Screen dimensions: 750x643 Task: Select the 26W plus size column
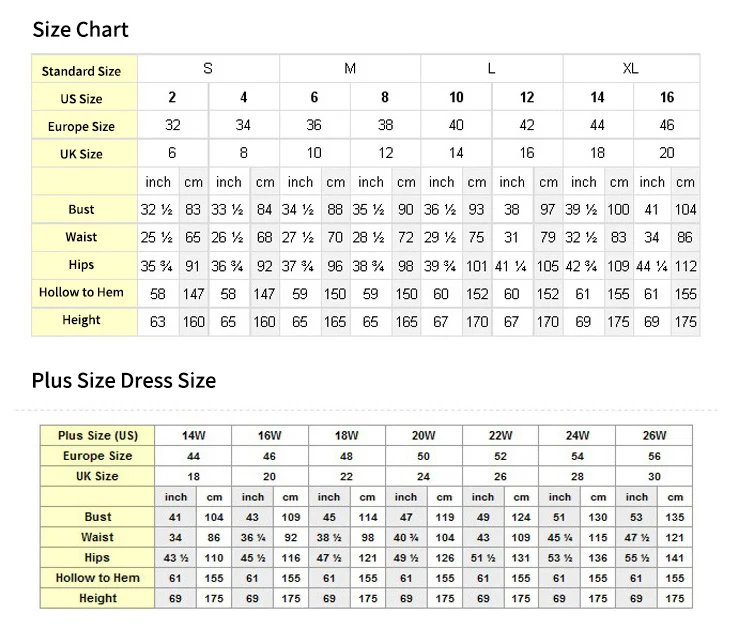tap(655, 436)
